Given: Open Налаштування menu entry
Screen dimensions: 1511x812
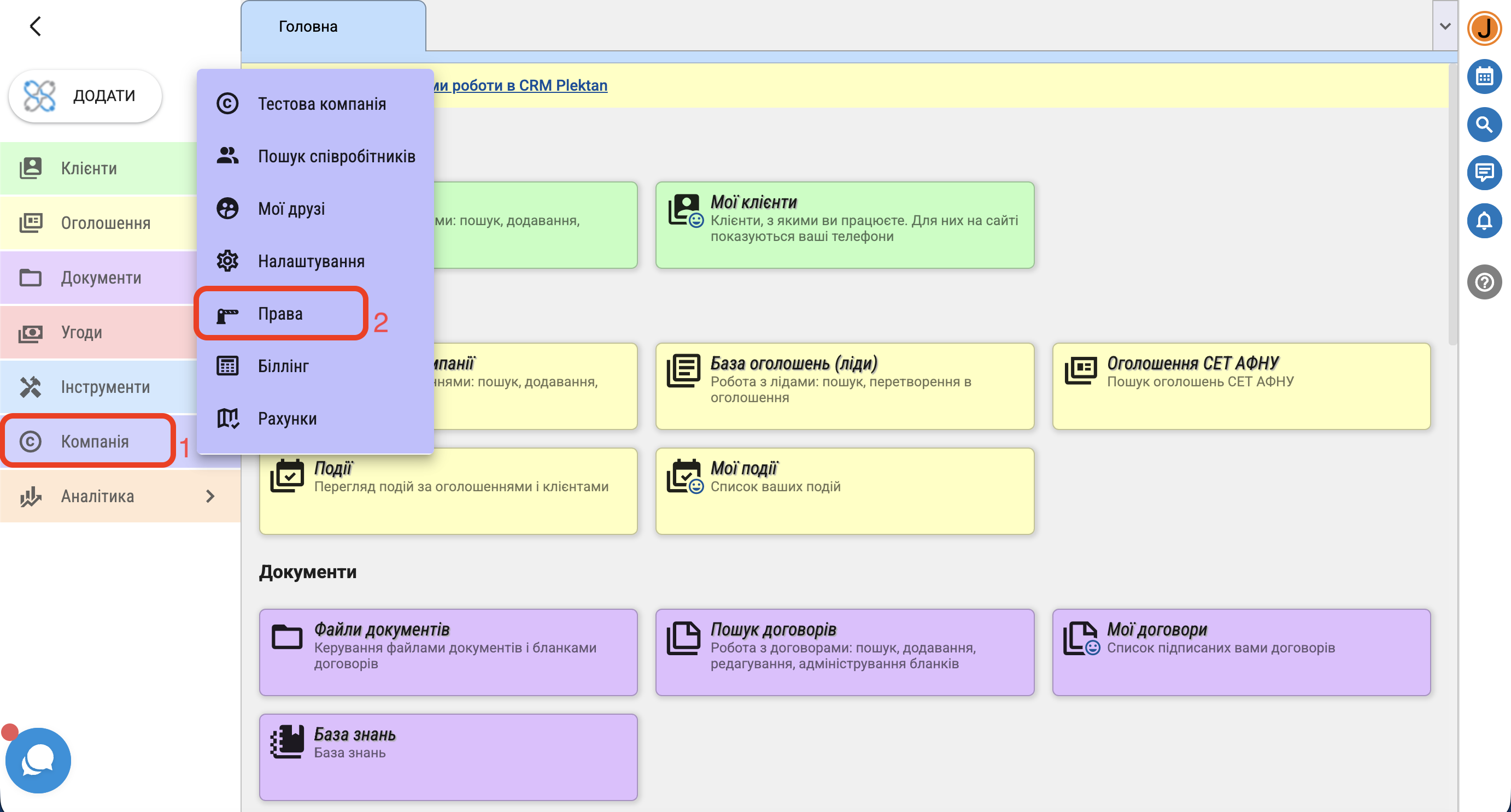Looking at the screenshot, I should tap(311, 262).
